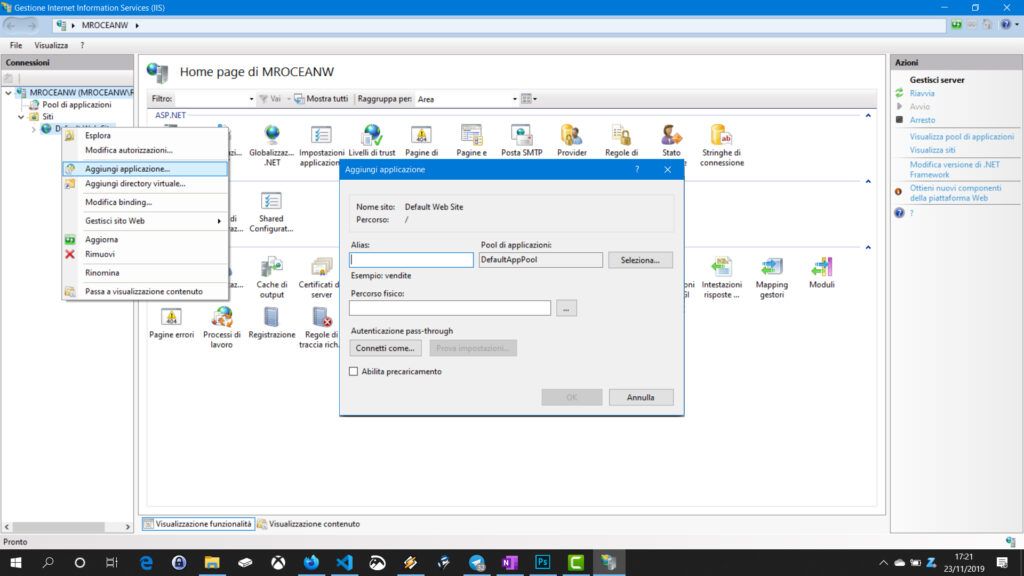Open the Provider feature icon
Screen dimensions: 1024x576
(571, 141)
